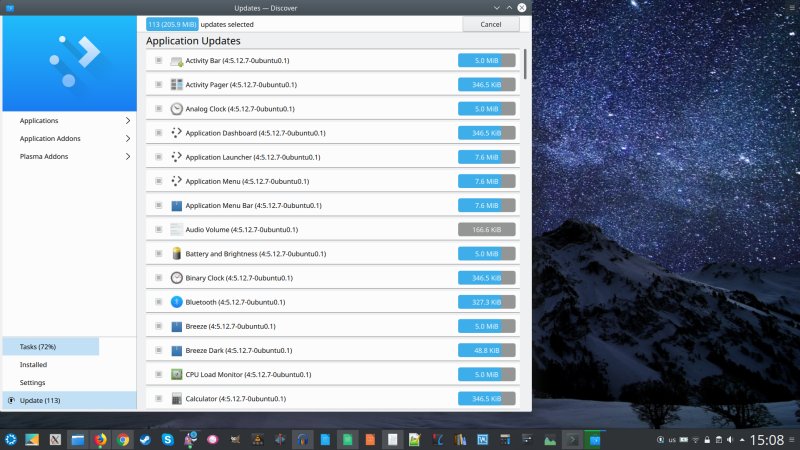This screenshot has width=800, height=450.
Task: Open Firefox from the taskbar
Action: (101, 439)
